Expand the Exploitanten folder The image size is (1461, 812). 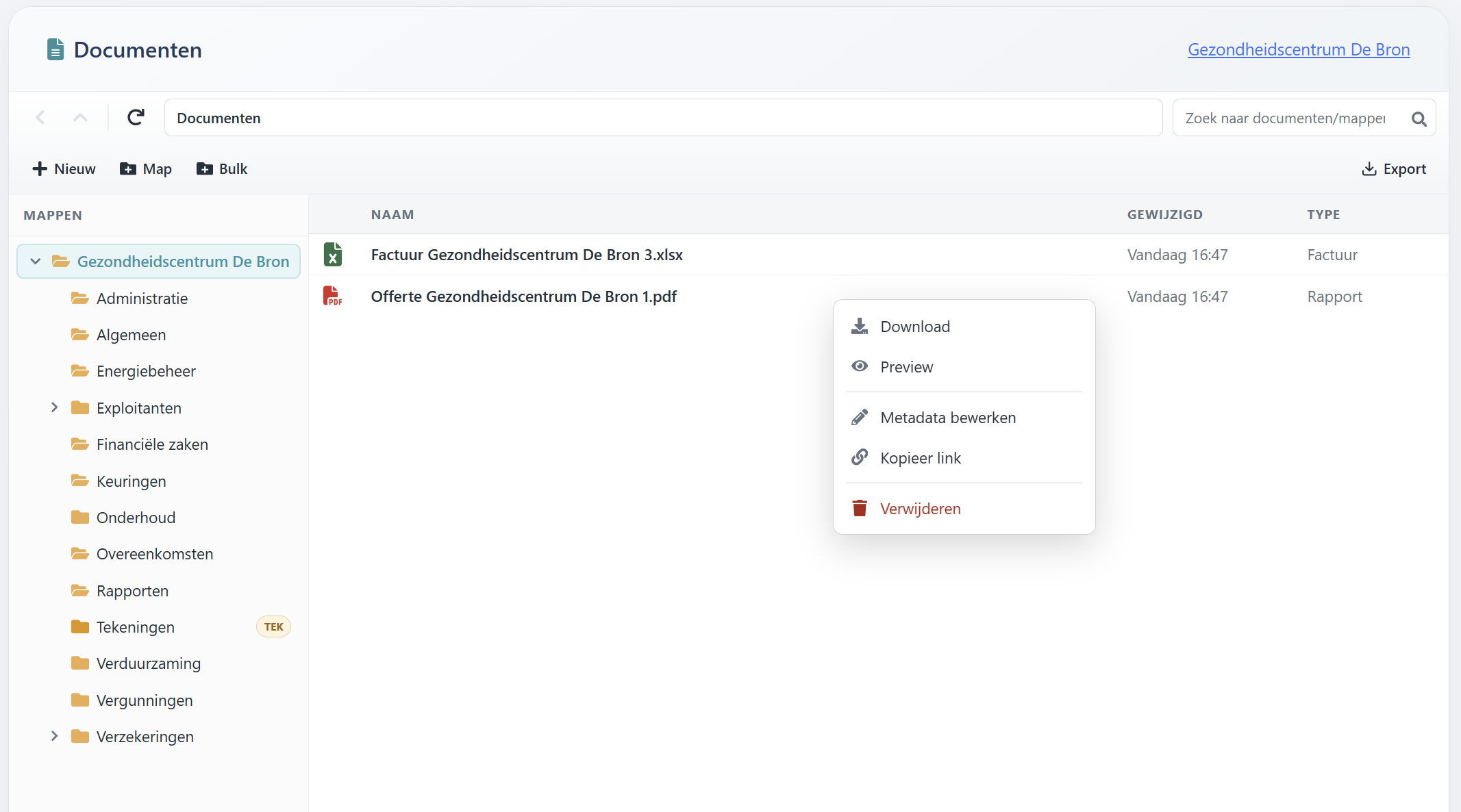click(x=54, y=408)
